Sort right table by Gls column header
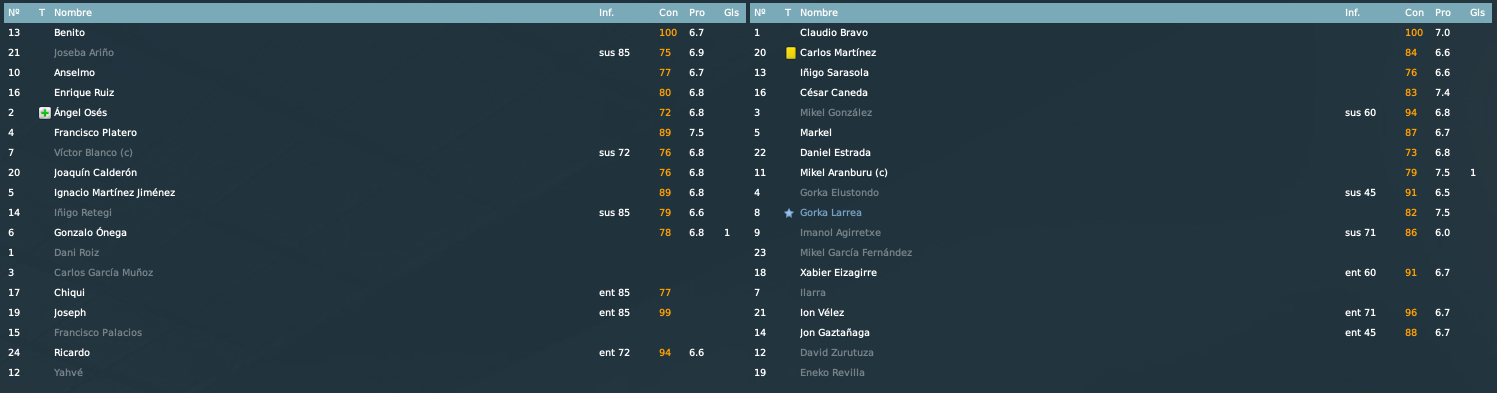The height and width of the screenshot is (393, 1497). [x=1477, y=13]
